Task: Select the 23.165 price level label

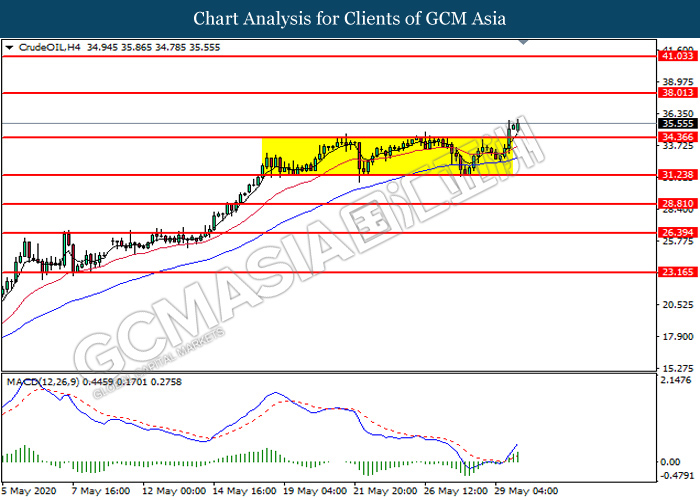Action: coord(678,272)
